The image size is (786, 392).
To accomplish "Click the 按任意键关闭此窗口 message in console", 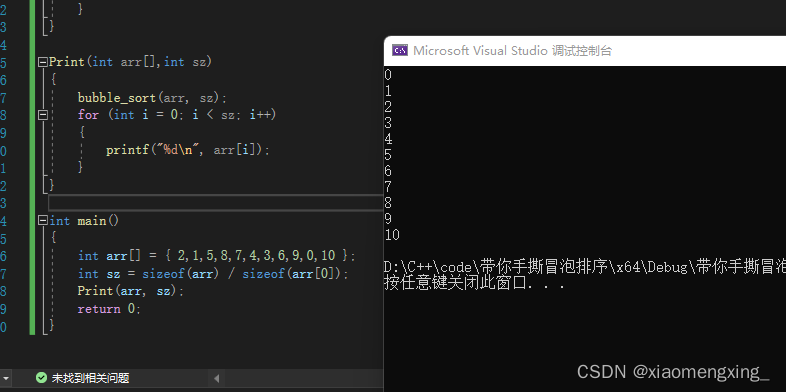I will pos(475,283).
